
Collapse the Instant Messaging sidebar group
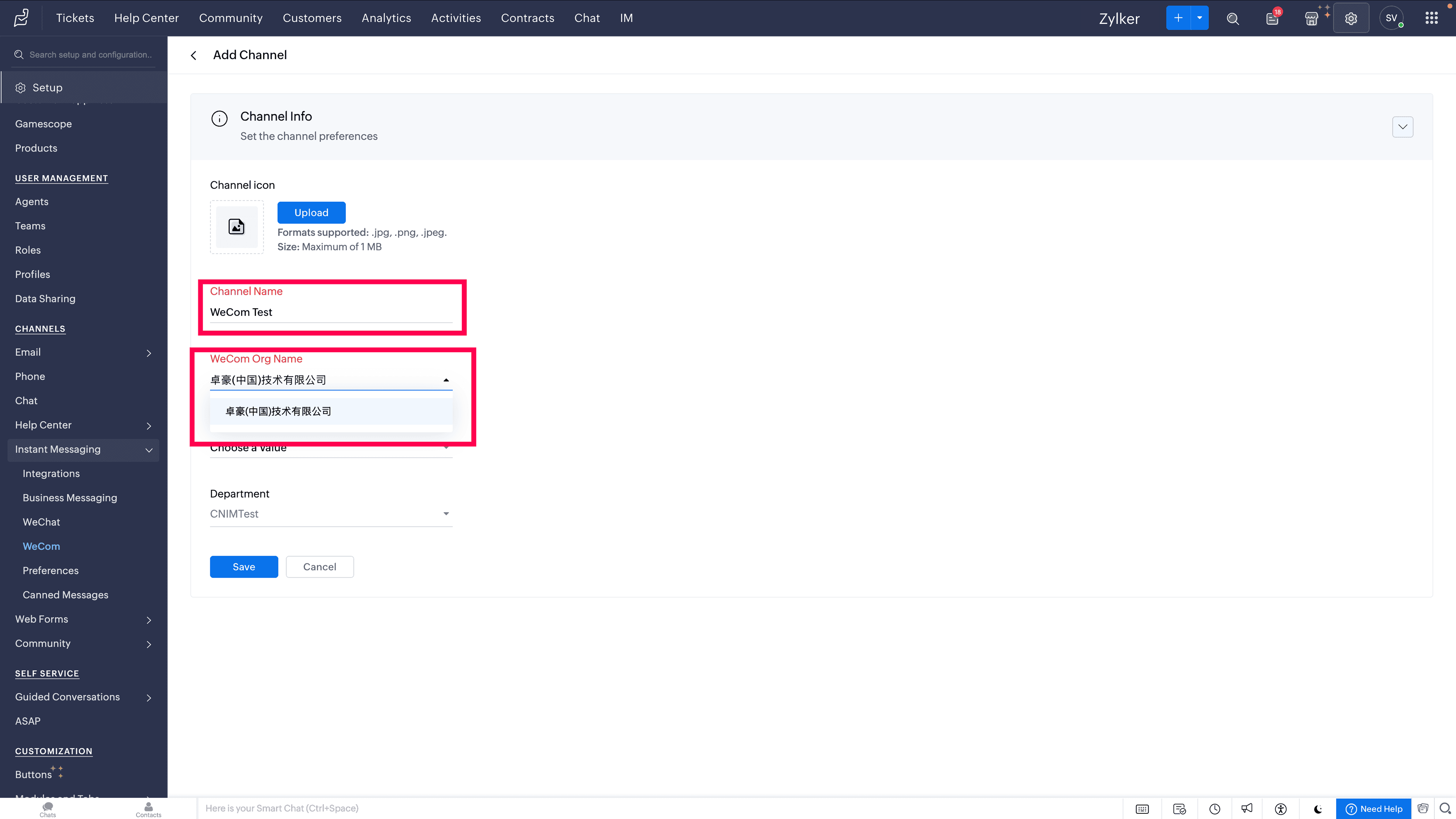149,450
